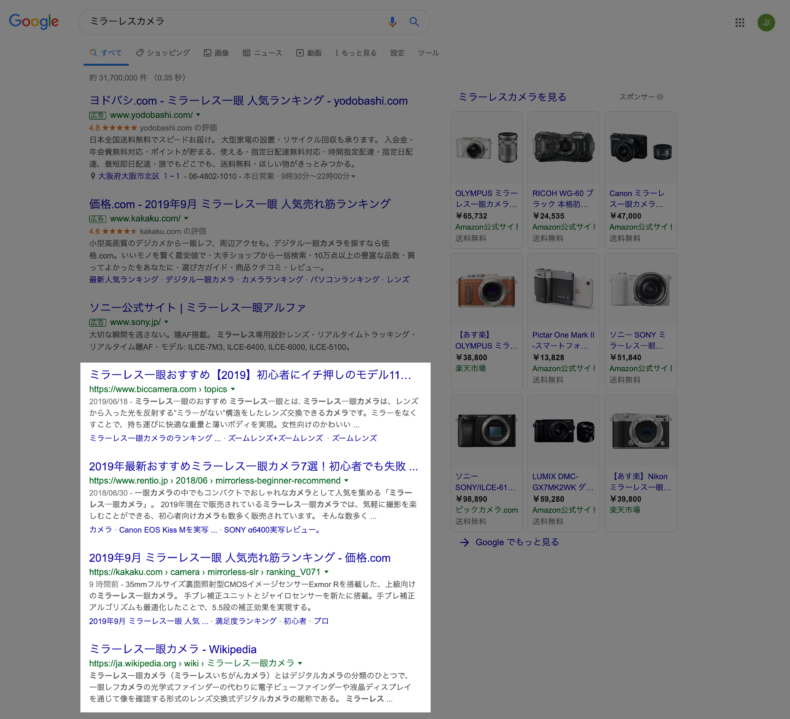Click the blue search magnifier icon

414,22
